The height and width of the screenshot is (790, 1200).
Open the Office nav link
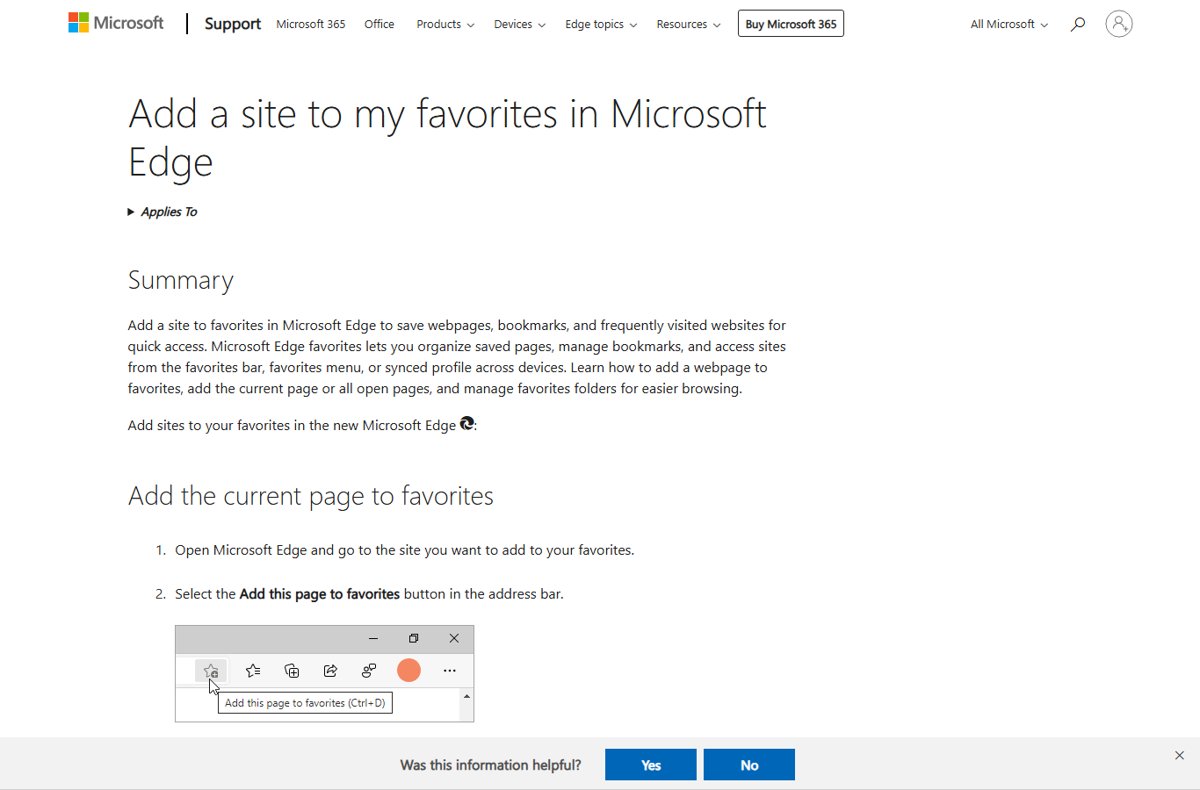(x=379, y=24)
